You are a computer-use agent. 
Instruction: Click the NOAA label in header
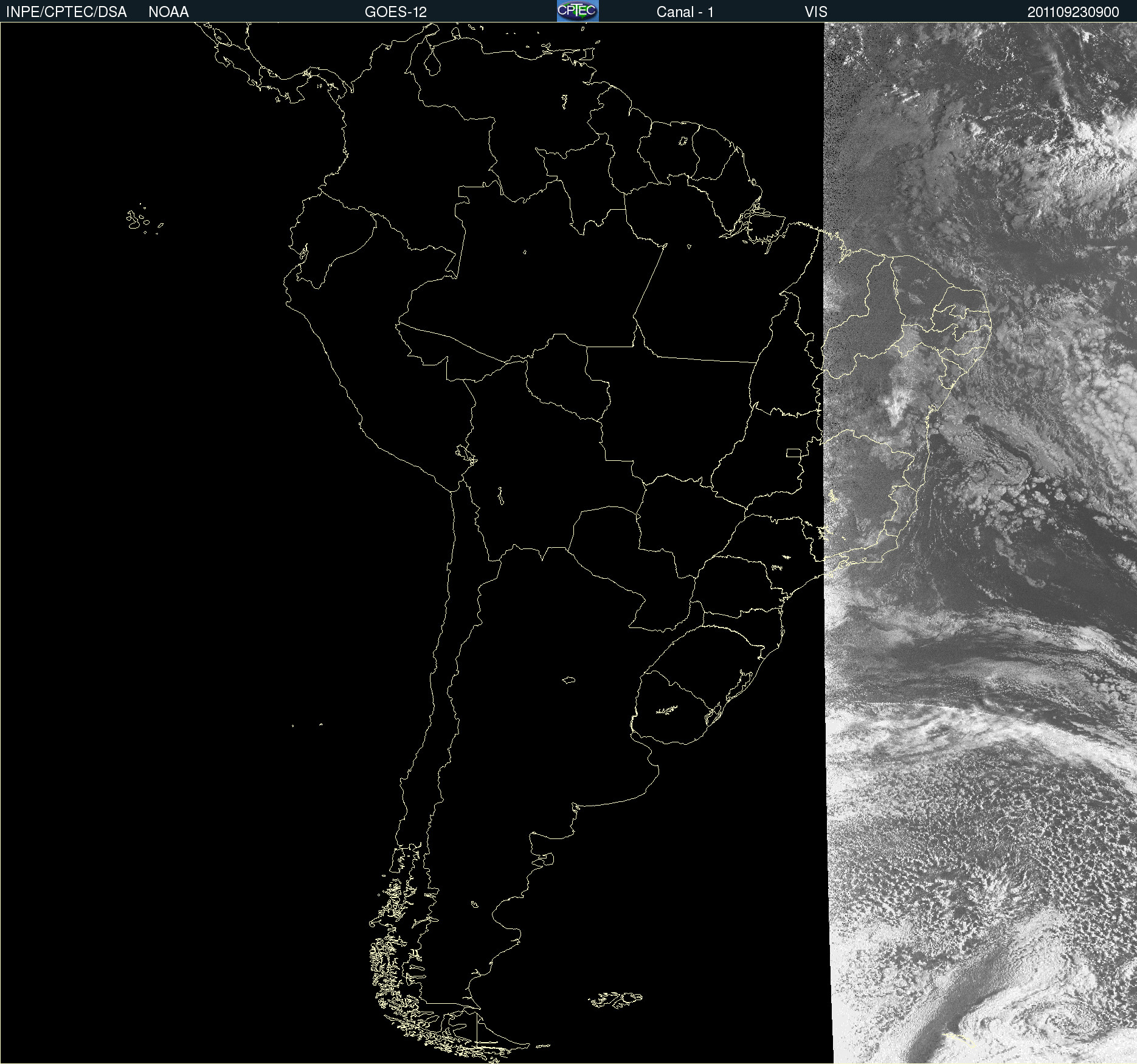168,12
